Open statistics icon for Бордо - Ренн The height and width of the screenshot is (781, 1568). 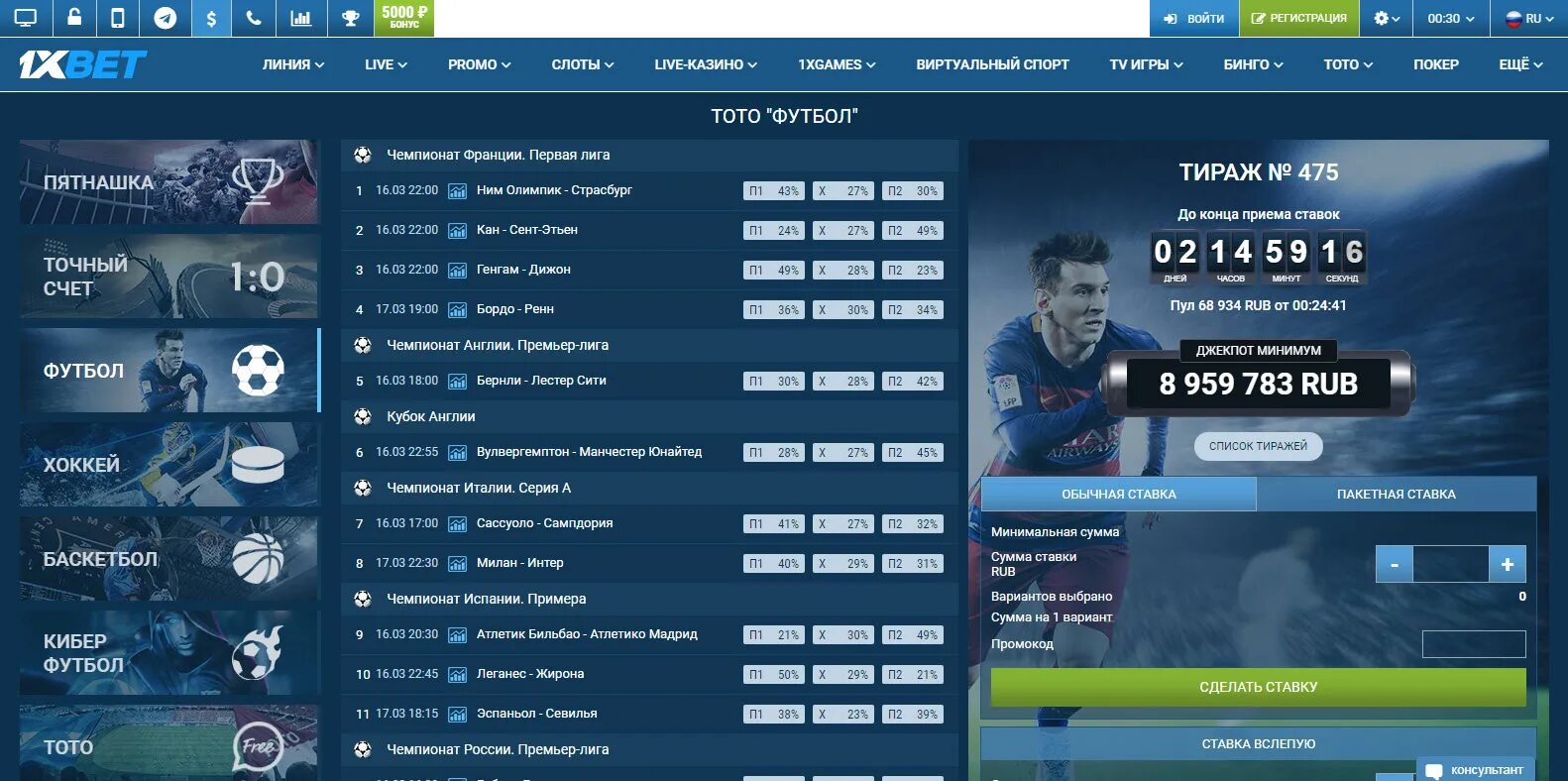point(457,310)
